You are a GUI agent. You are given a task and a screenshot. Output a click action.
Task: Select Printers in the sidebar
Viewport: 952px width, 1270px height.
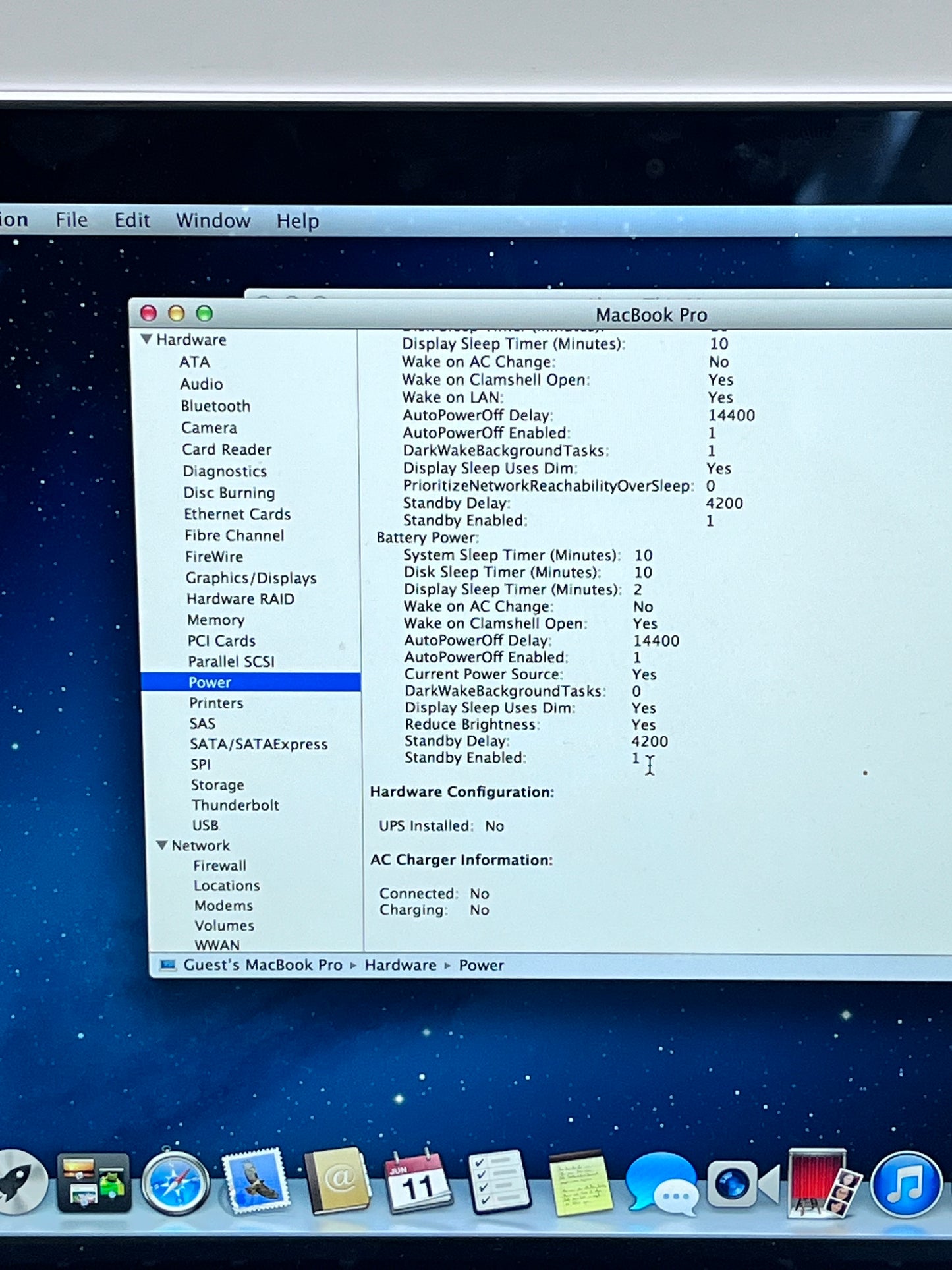(216, 703)
